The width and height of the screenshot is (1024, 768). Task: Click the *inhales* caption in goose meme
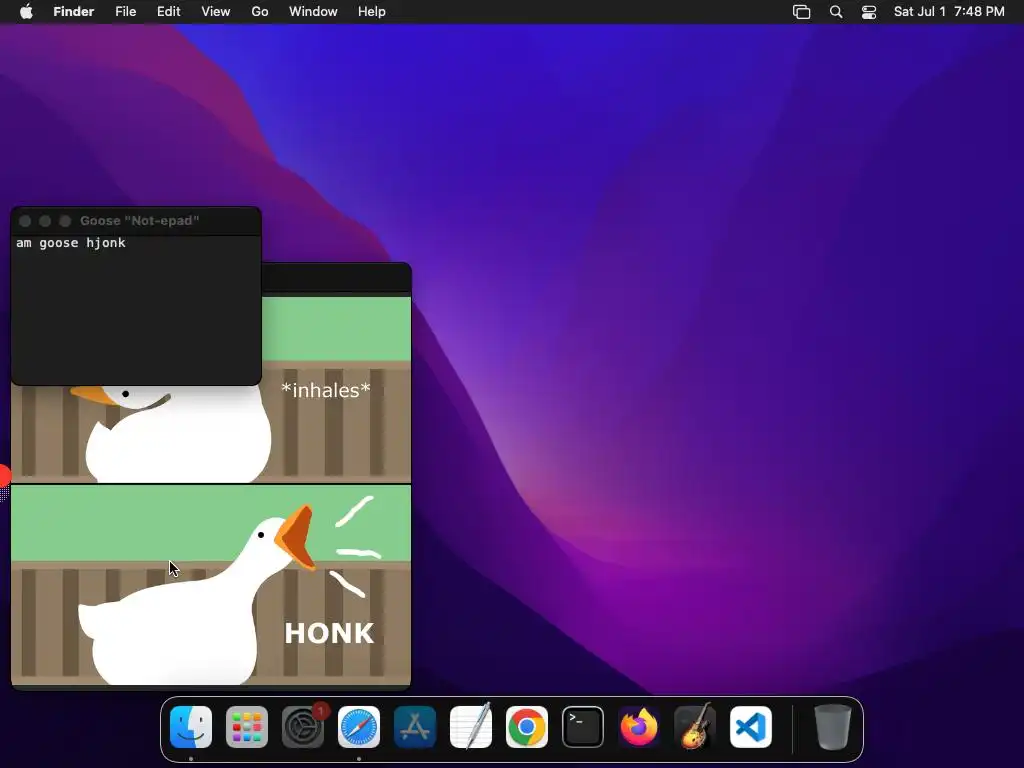(x=326, y=390)
